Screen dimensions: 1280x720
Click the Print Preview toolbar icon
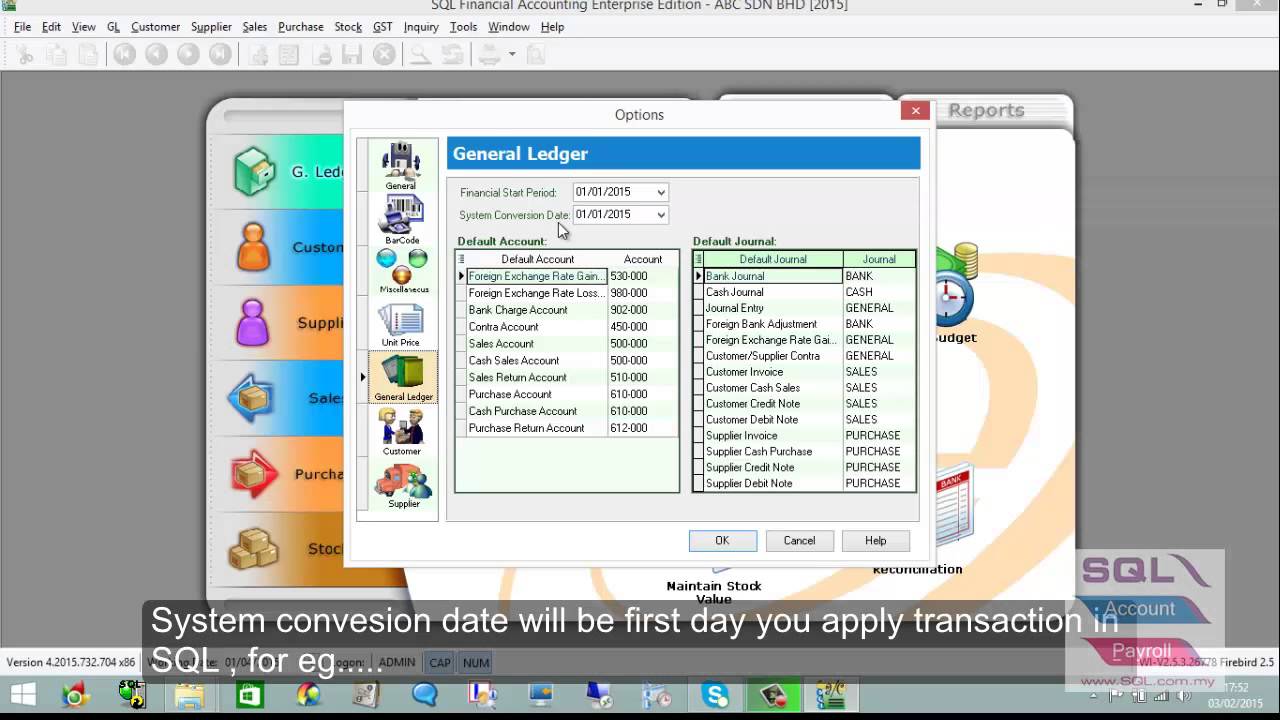coord(535,55)
